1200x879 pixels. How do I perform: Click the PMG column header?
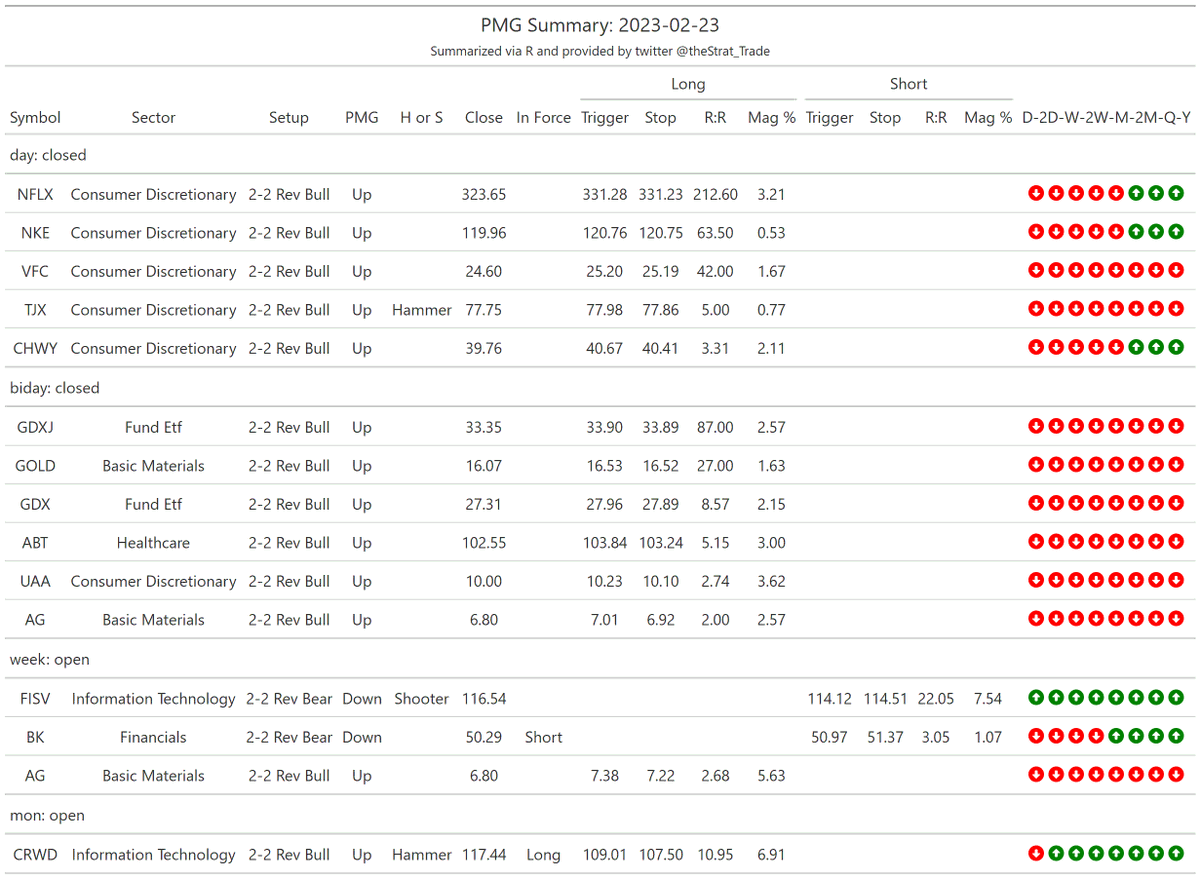(x=362, y=118)
